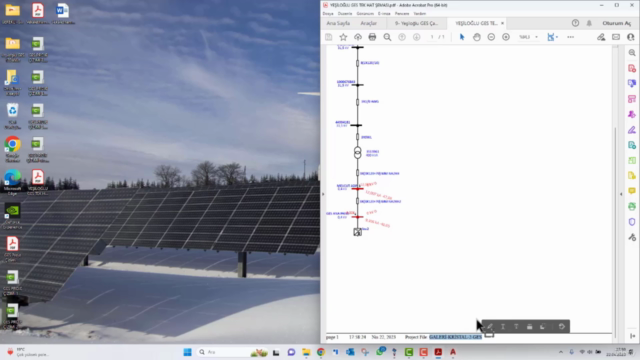Go to the Ana Sayfa home tab

point(338,23)
